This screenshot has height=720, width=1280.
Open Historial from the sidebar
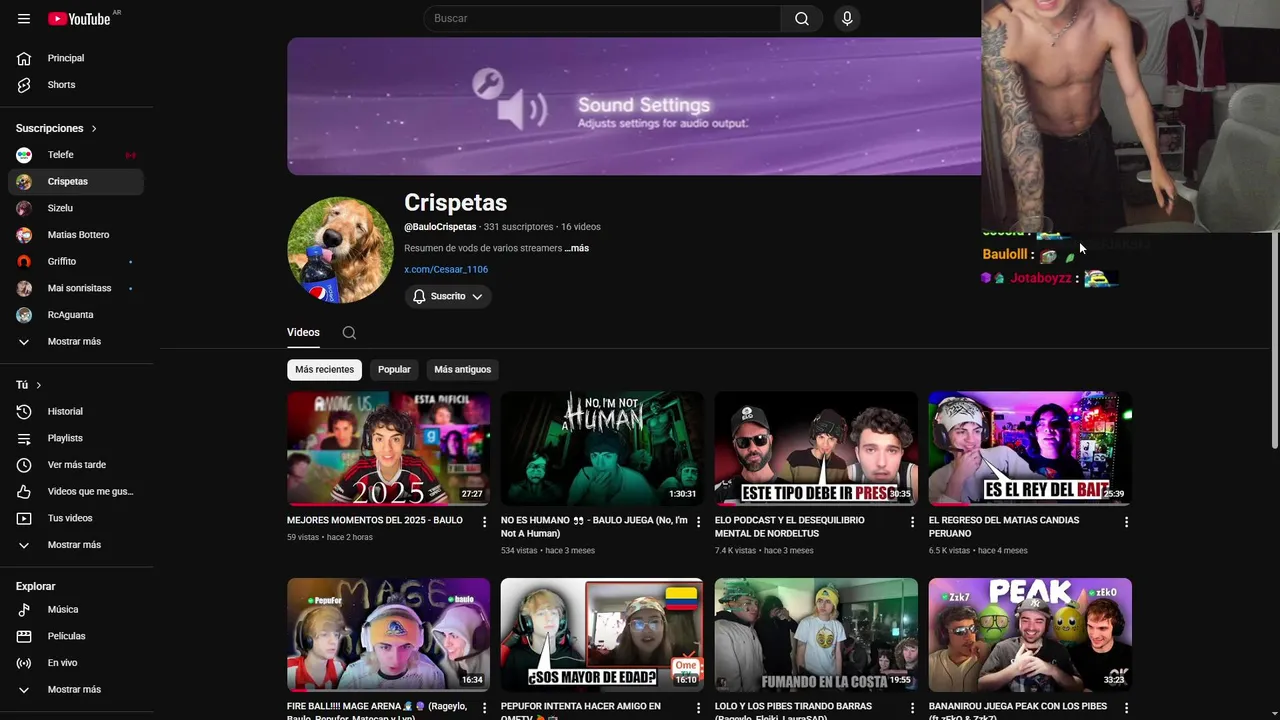76,411
